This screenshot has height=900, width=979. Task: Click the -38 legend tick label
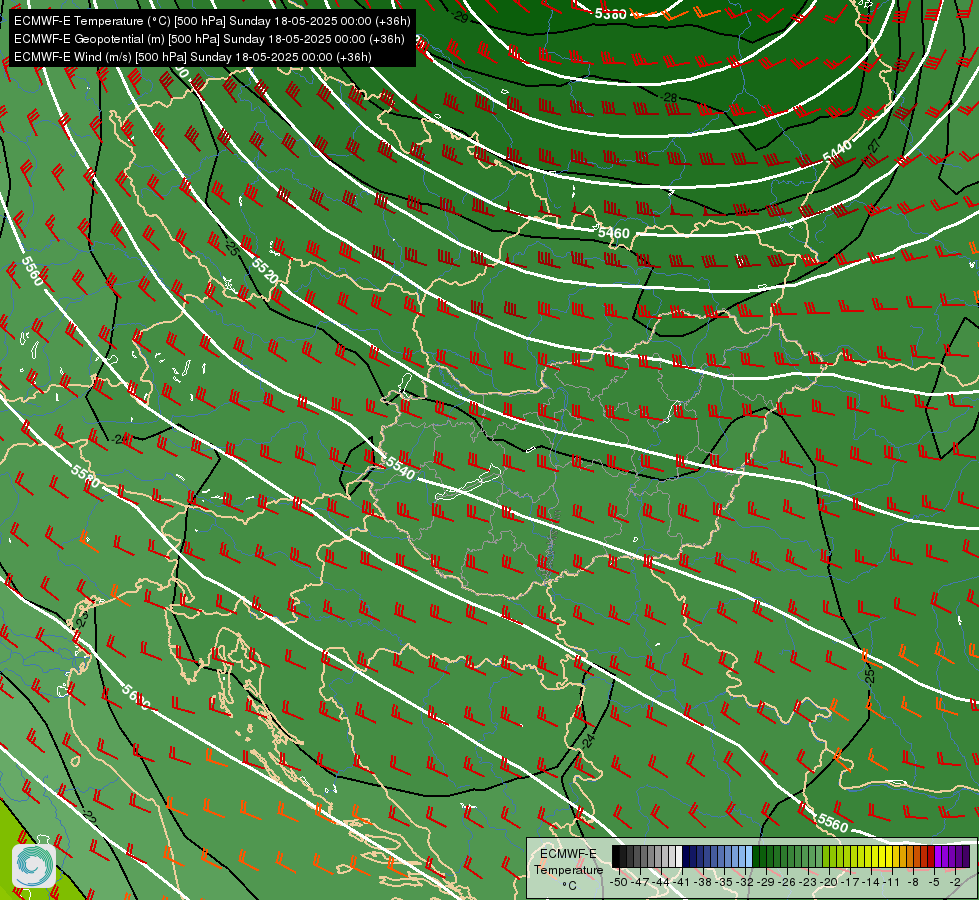pyautogui.click(x=702, y=883)
